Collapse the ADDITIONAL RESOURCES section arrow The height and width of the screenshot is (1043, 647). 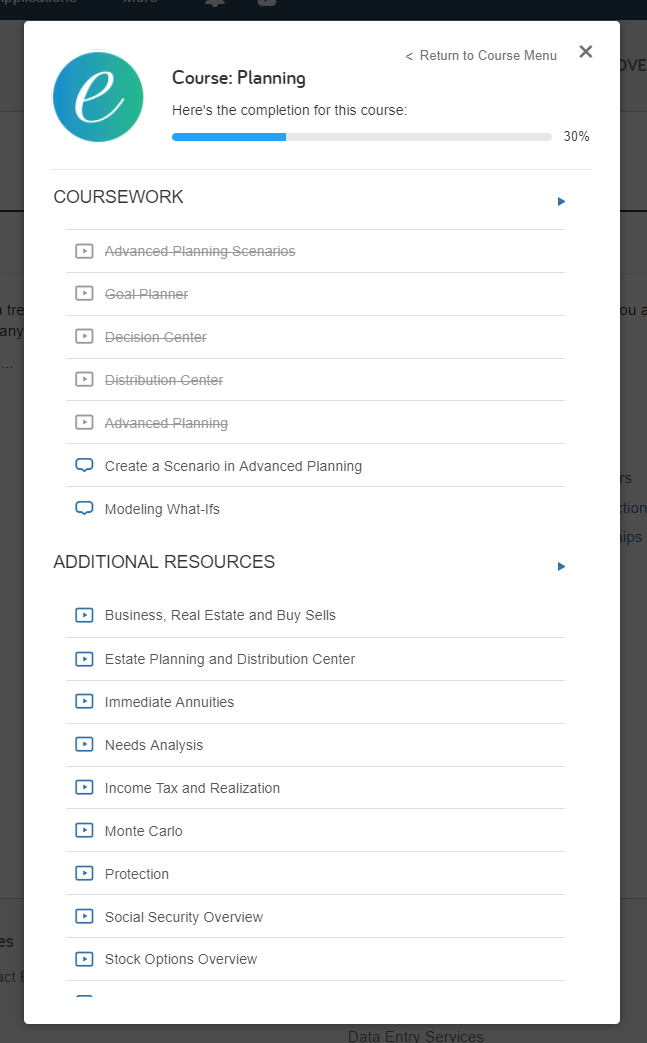tap(561, 567)
